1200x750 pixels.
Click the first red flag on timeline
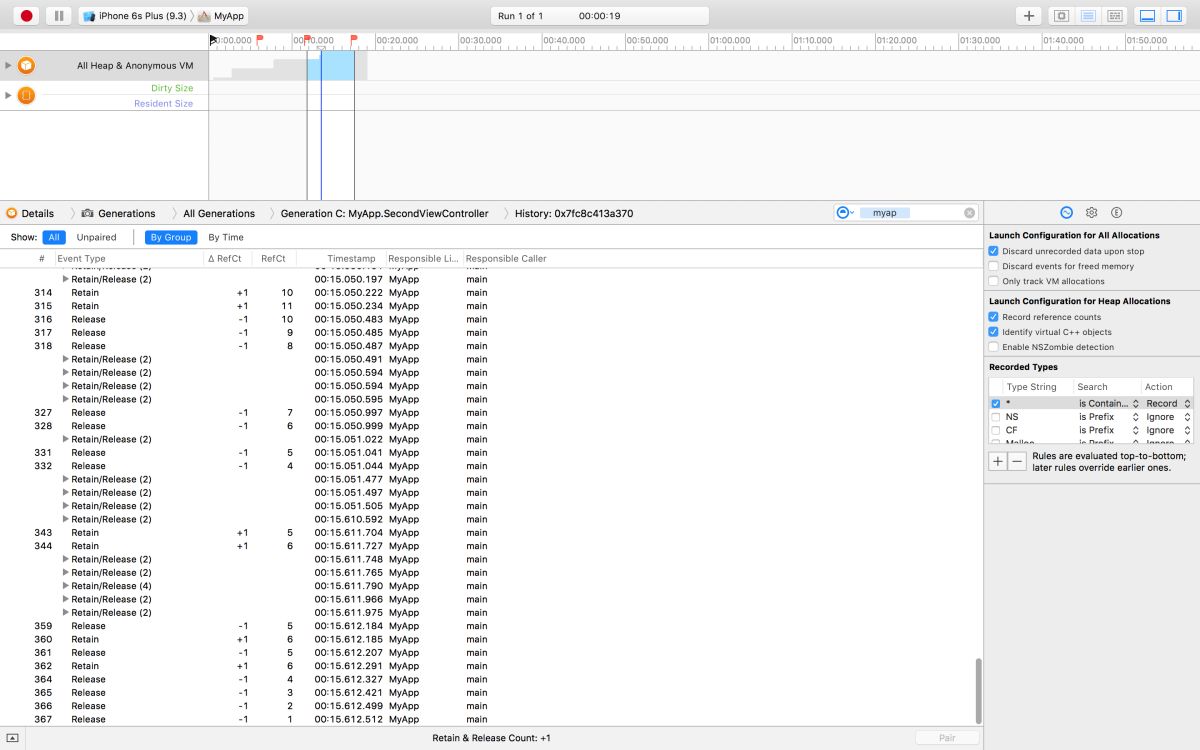260,39
